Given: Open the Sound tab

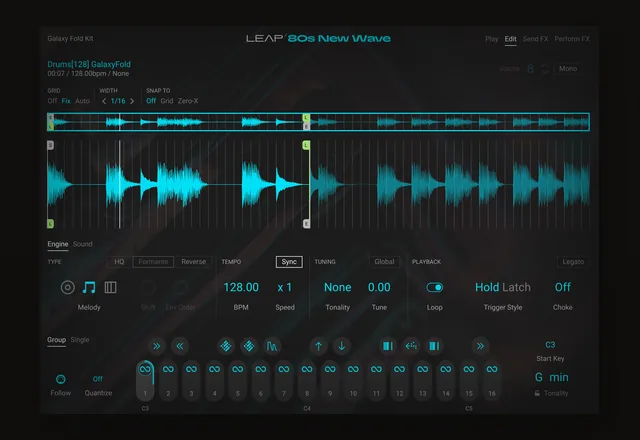Looking at the screenshot, I should [x=82, y=244].
